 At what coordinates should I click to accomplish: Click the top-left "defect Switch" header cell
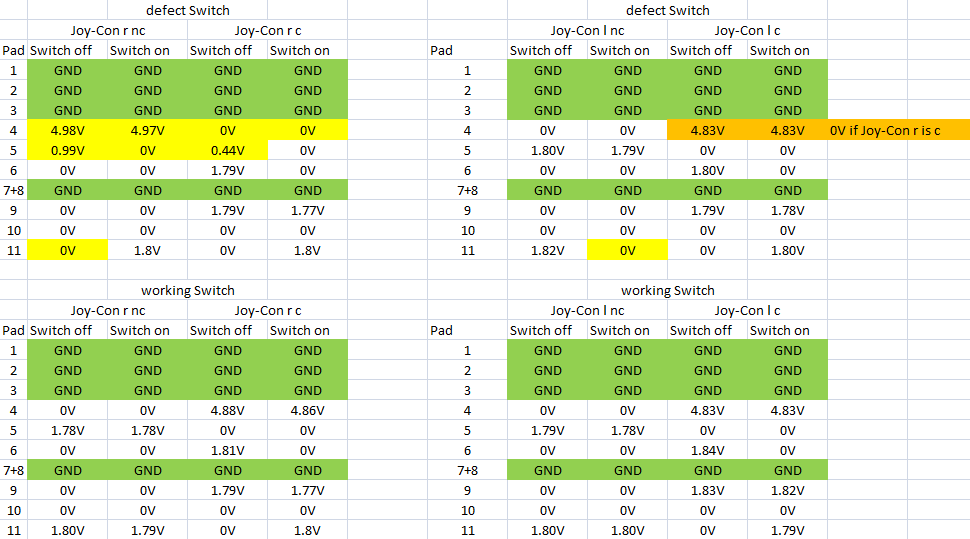point(187,10)
